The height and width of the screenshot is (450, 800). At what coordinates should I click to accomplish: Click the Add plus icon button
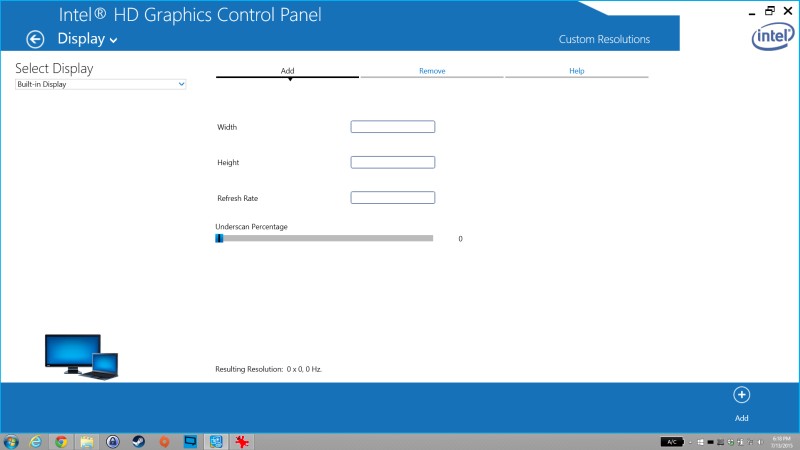[x=741, y=395]
